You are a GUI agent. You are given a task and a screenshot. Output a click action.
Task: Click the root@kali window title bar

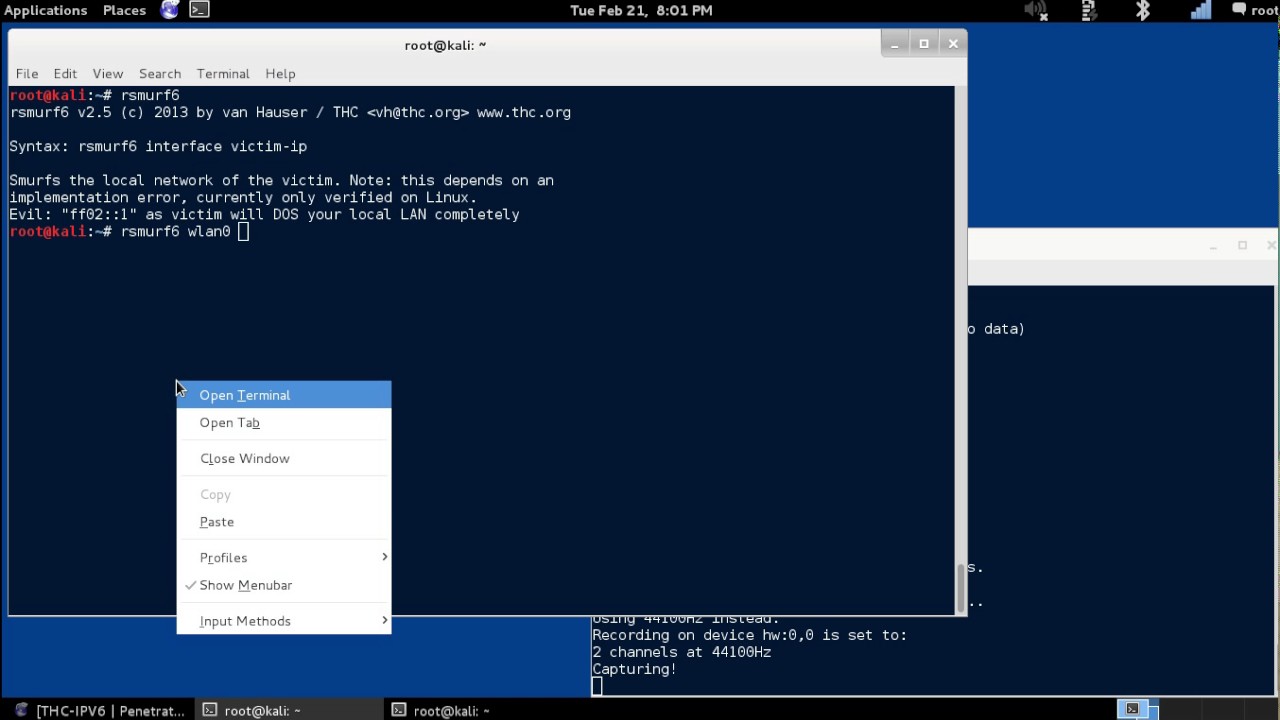(x=445, y=45)
